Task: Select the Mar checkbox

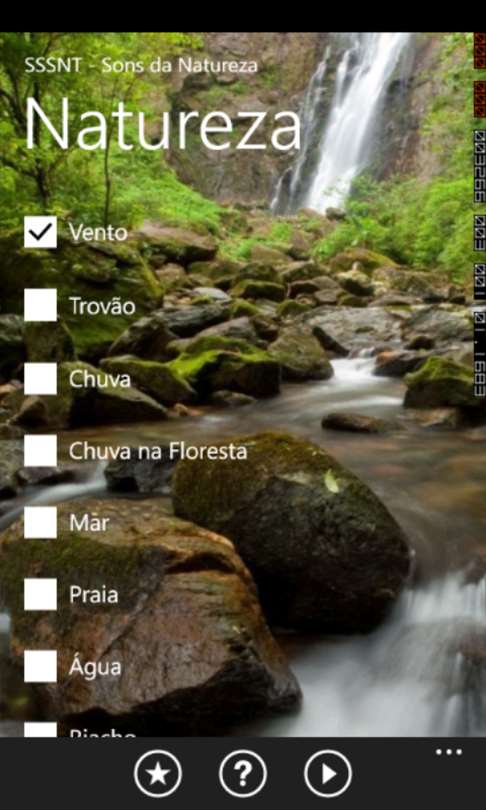Action: 40,522
